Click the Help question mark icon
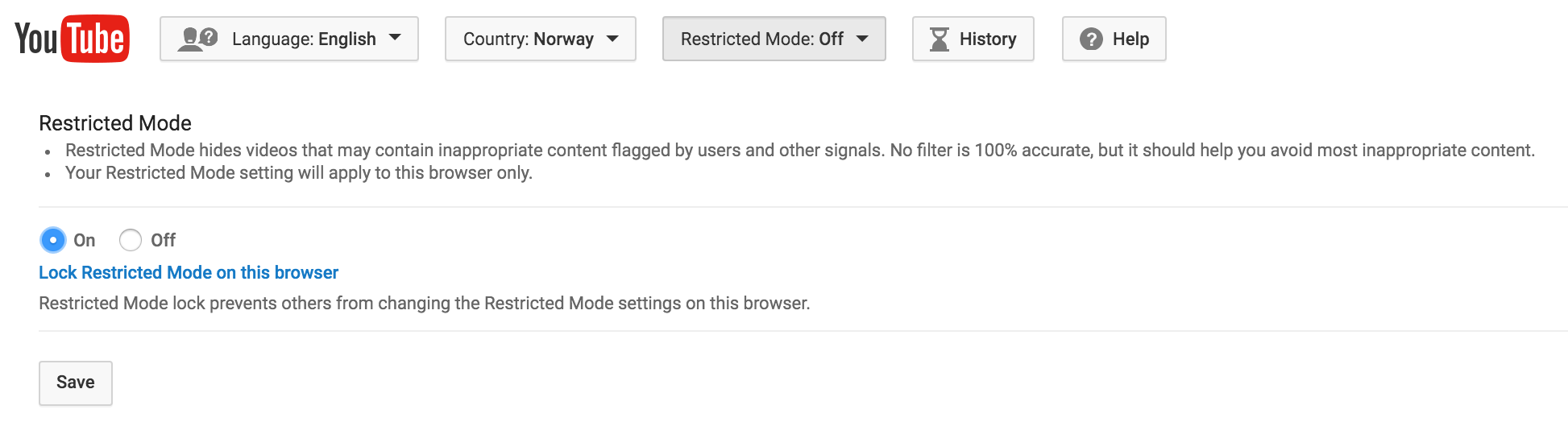 (x=1091, y=39)
